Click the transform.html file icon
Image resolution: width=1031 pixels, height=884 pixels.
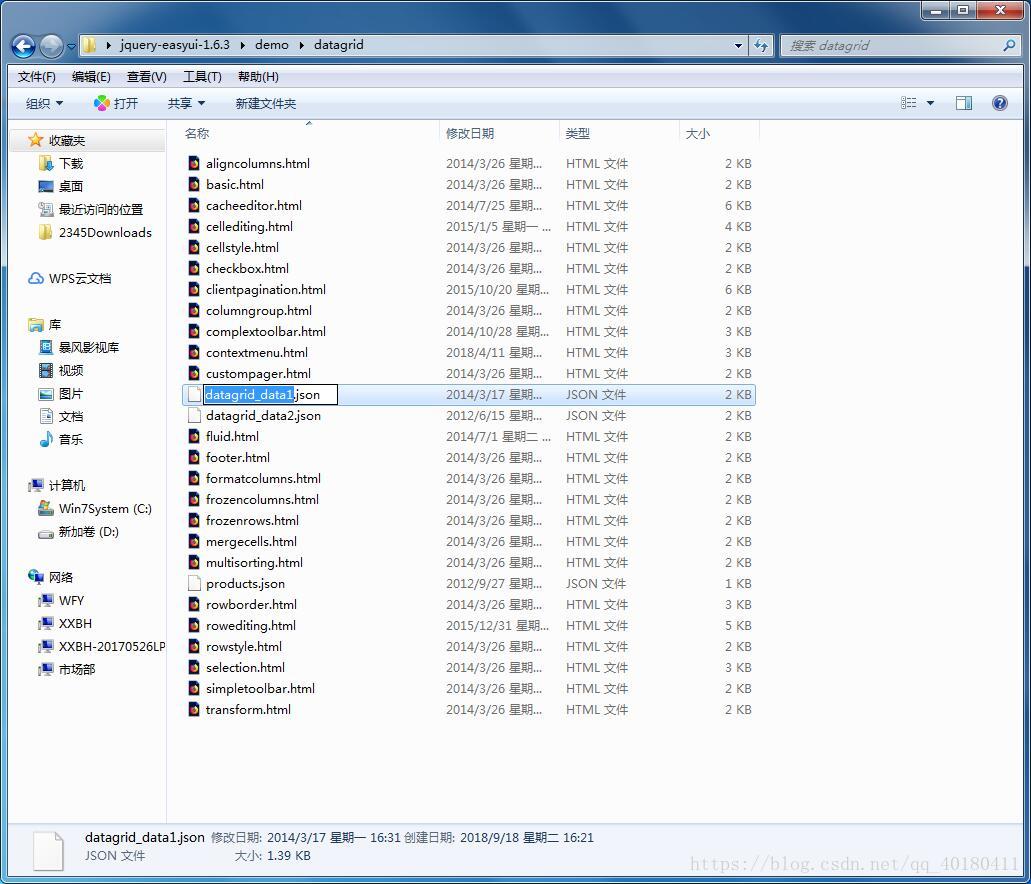point(194,709)
